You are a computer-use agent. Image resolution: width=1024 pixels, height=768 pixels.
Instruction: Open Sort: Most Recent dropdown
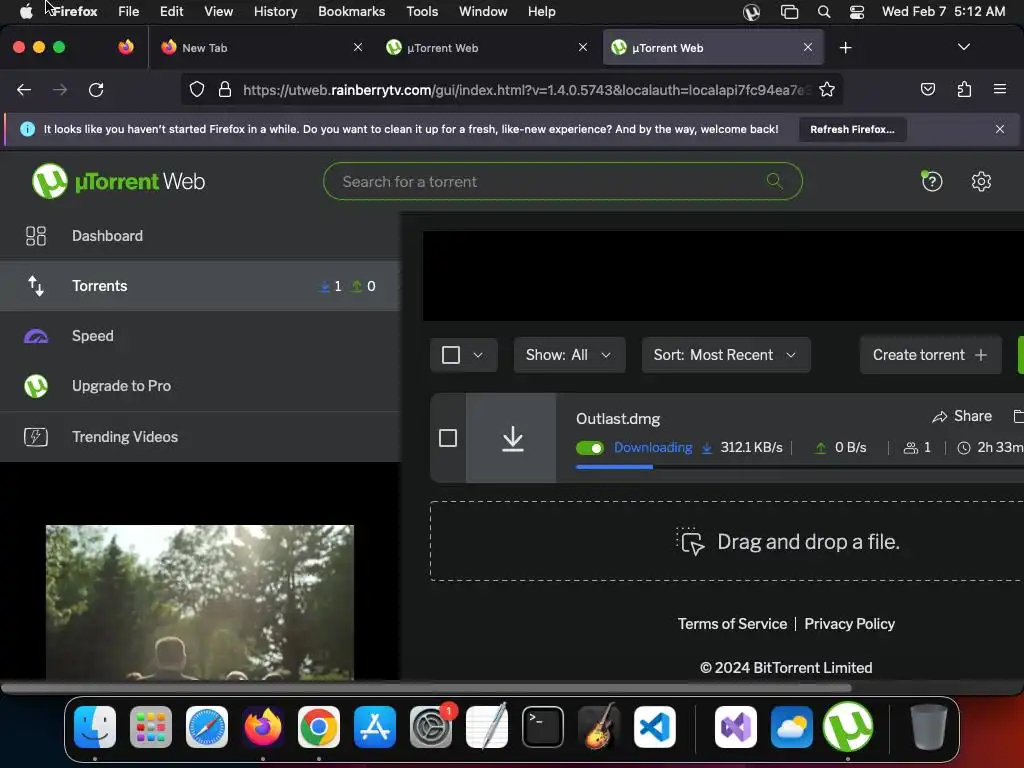point(726,355)
